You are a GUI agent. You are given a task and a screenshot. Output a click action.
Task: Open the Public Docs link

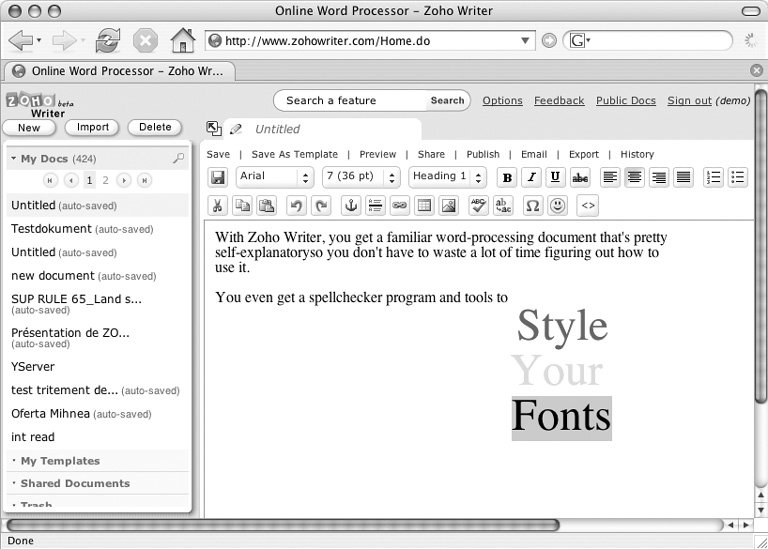pos(626,100)
